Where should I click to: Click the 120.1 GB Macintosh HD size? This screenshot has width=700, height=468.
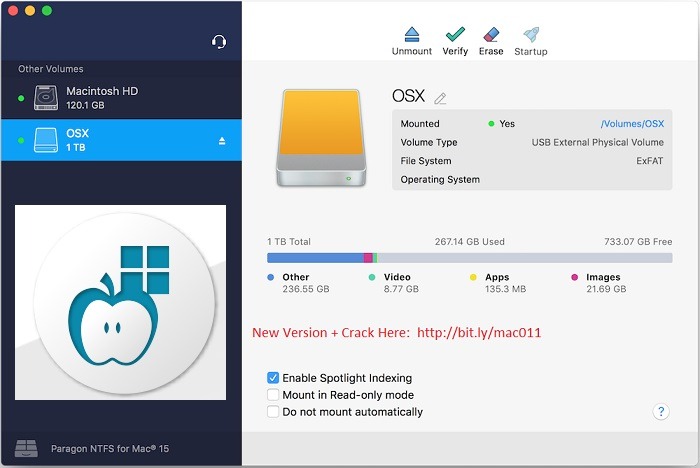(85, 105)
